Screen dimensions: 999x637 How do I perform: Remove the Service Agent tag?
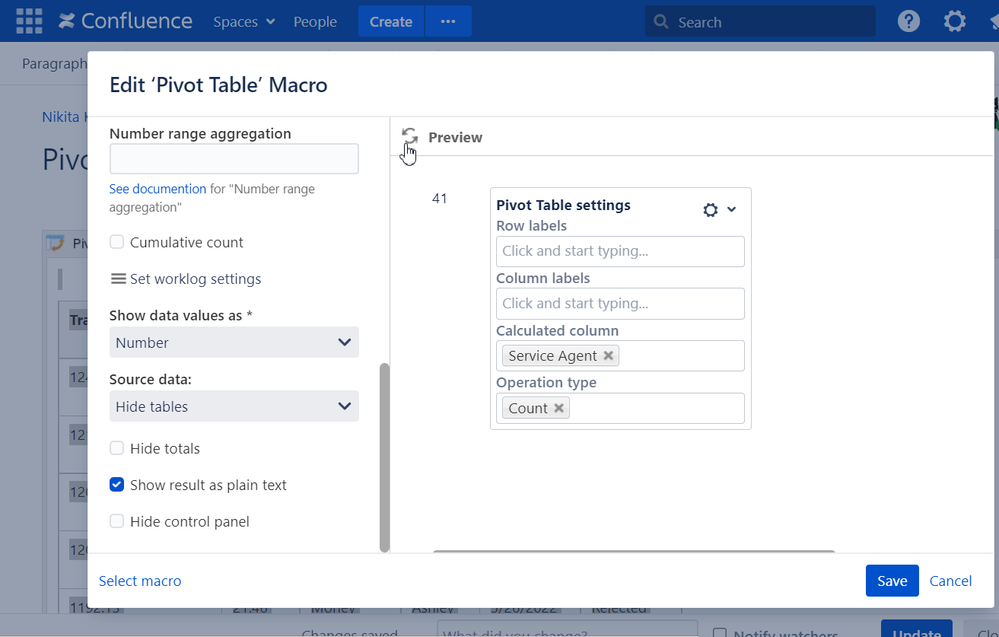[608, 355]
